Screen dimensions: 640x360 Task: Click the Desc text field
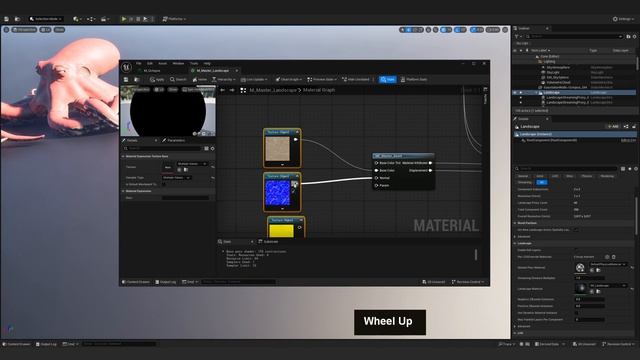[185, 198]
